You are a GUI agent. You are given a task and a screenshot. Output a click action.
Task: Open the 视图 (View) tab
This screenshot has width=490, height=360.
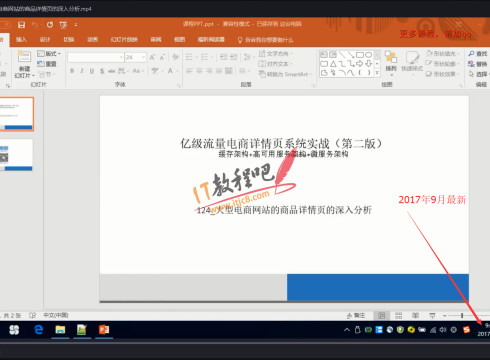pos(179,40)
